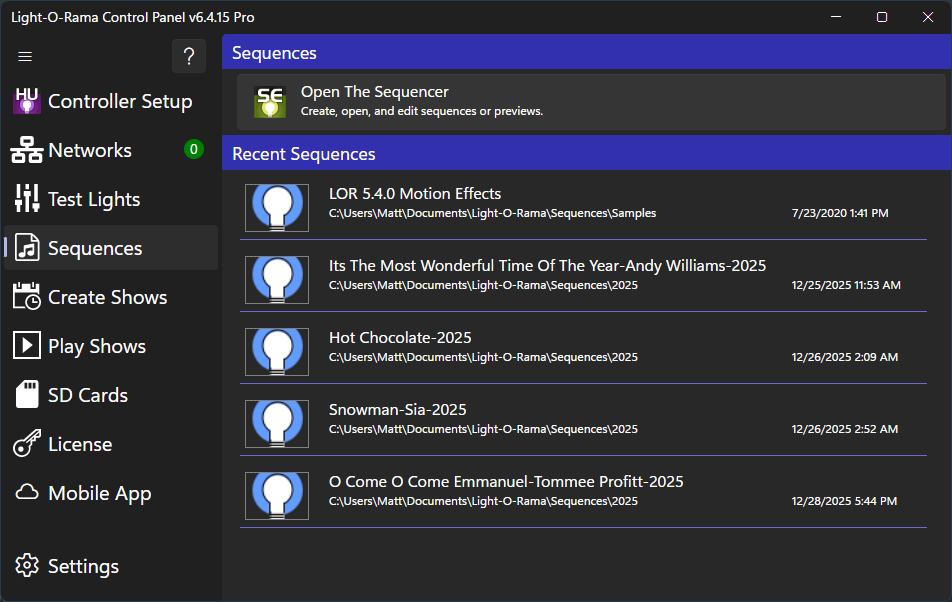Click the 7/23/2020 1:41 PM timestamp
This screenshot has width=952, height=602.
click(x=840, y=213)
